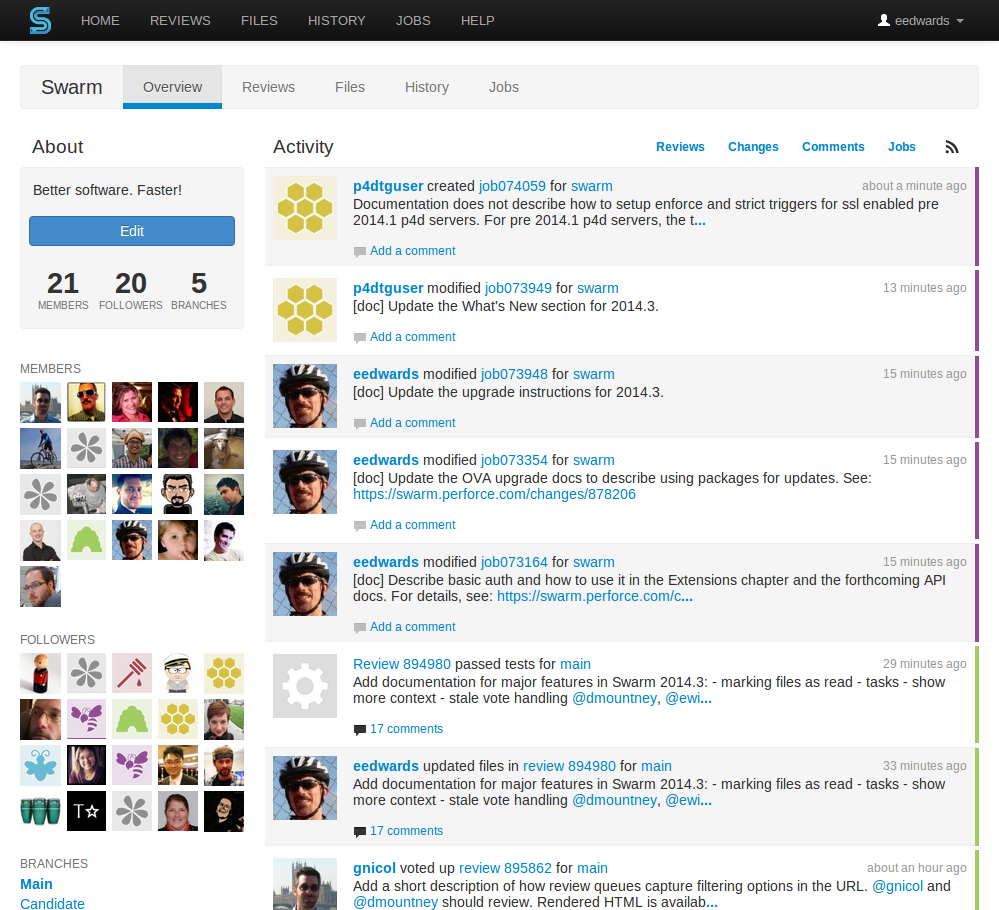Open the eedwards user dropdown menu
The height and width of the screenshot is (910, 999).
click(x=921, y=20)
